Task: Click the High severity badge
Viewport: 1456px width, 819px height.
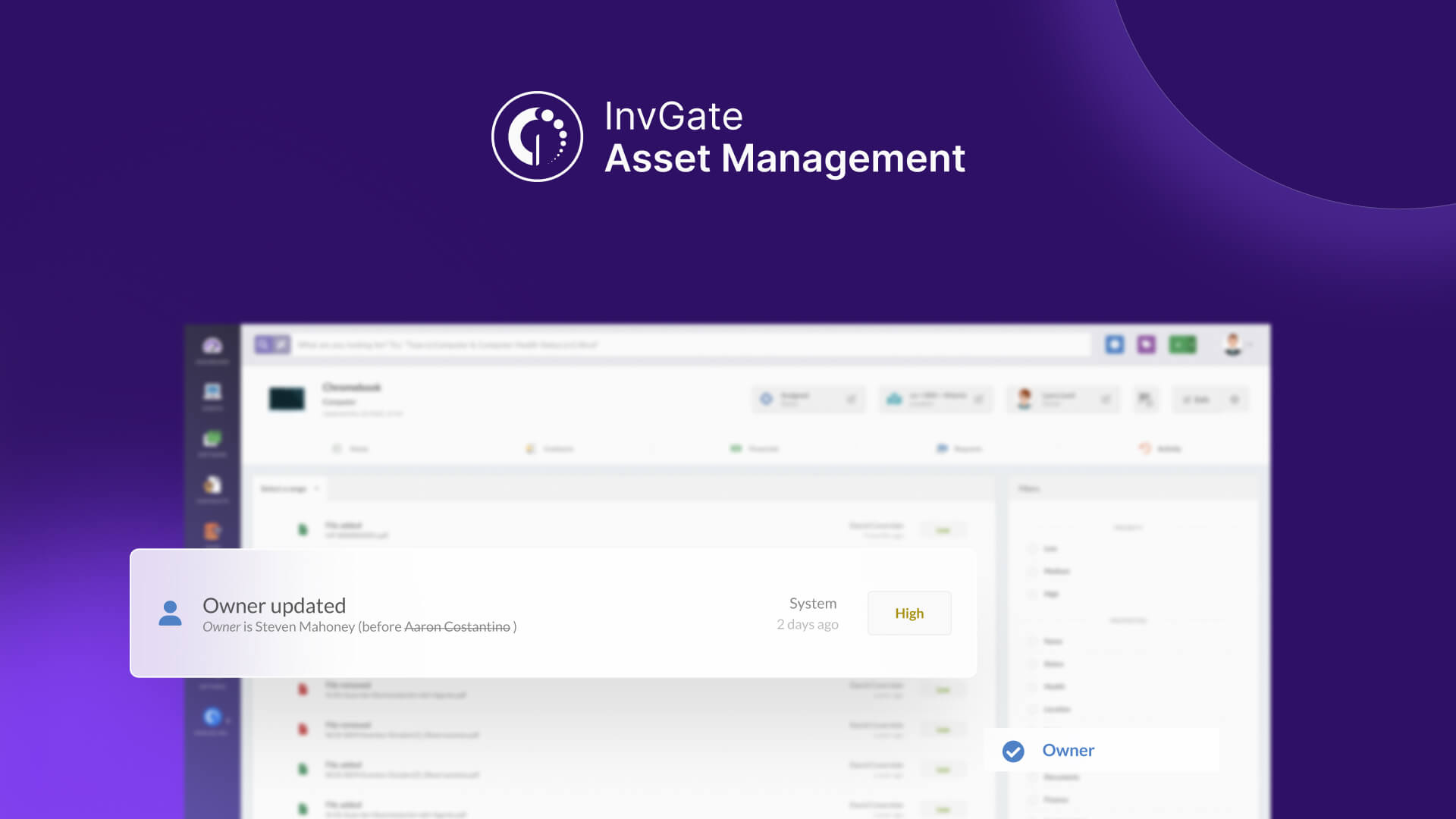Action: (909, 613)
